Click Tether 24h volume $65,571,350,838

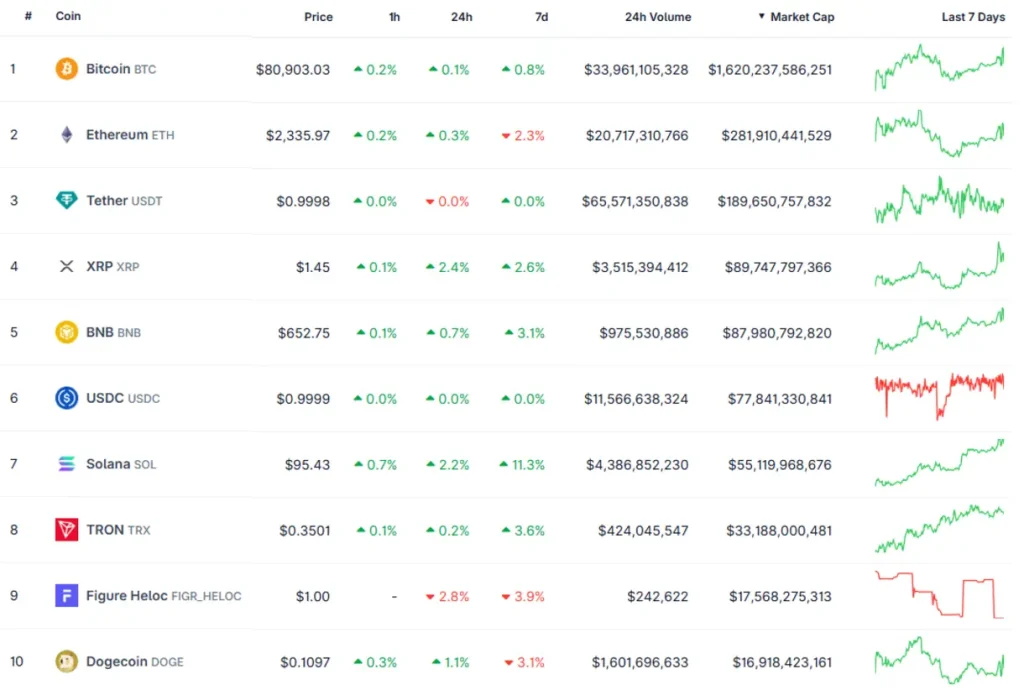(635, 202)
